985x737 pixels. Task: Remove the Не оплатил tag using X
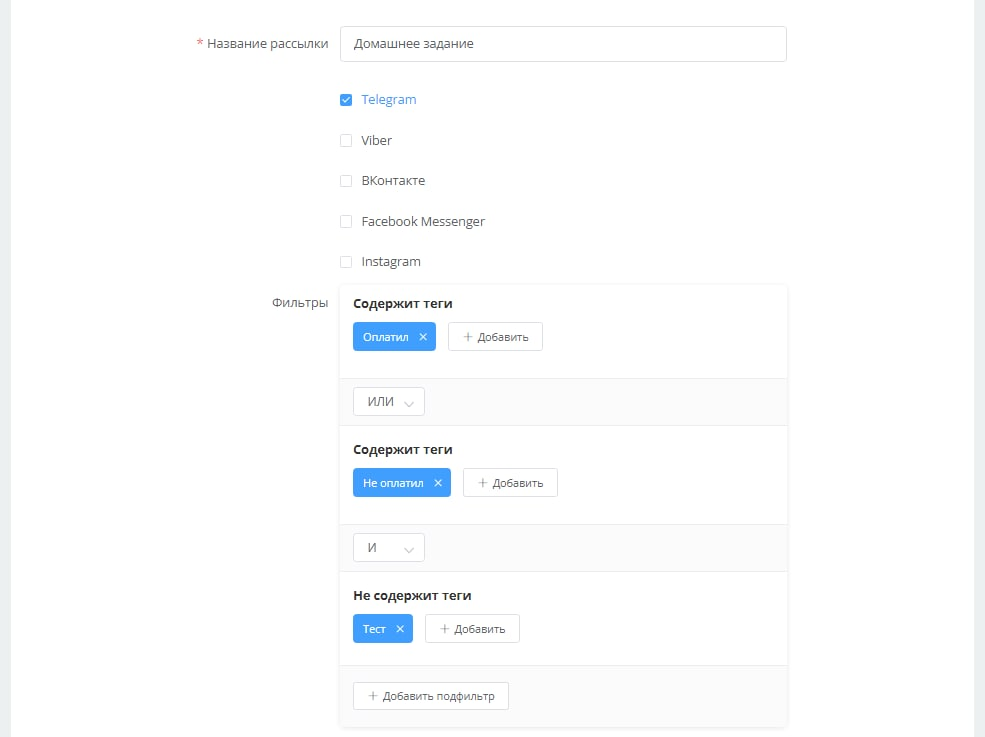pyautogui.click(x=438, y=483)
